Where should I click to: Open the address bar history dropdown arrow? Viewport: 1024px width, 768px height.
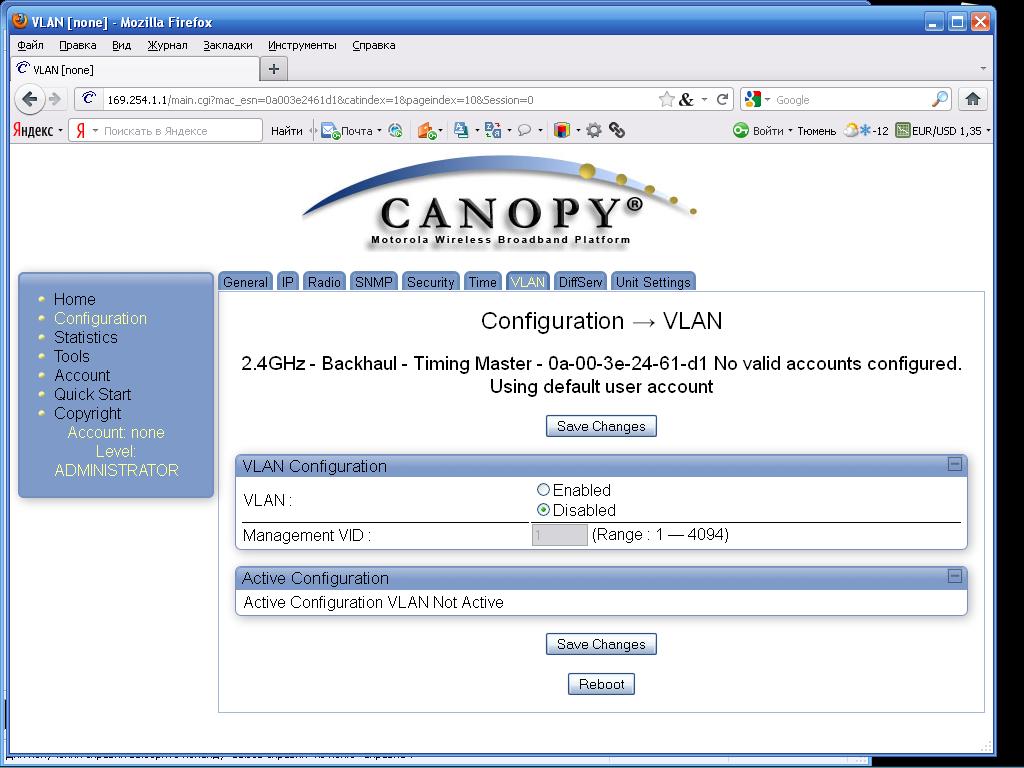click(704, 99)
